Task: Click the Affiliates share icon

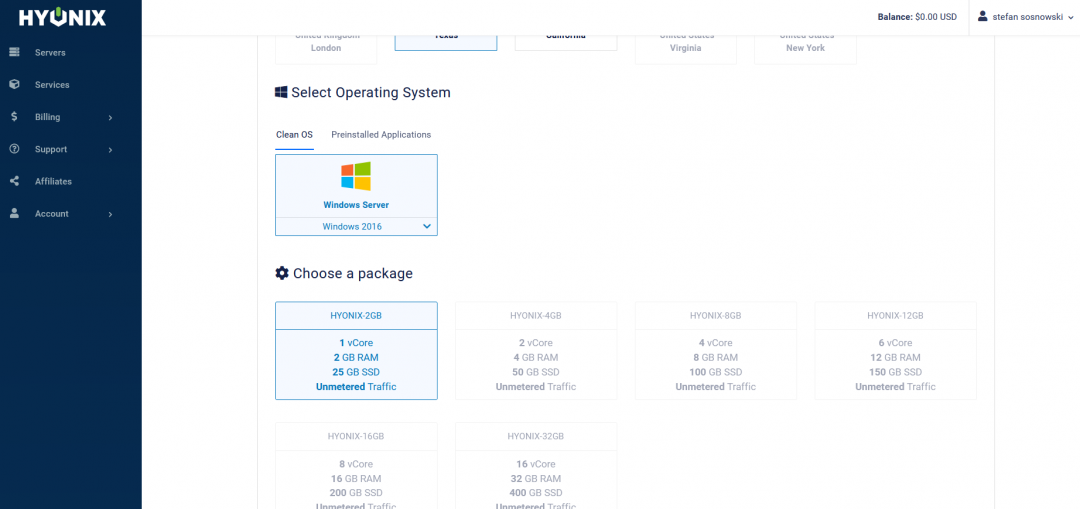Action: click(x=14, y=181)
